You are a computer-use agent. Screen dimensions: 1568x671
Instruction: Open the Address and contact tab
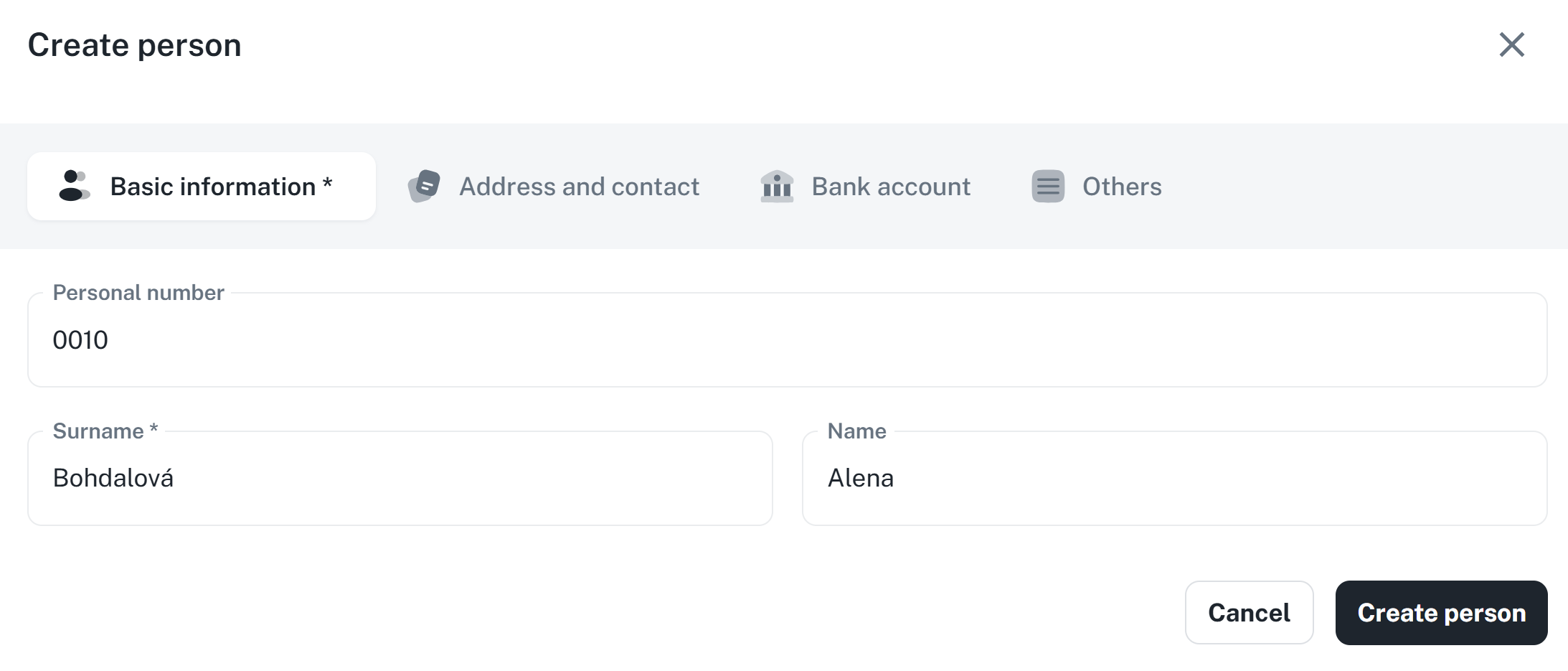click(579, 187)
